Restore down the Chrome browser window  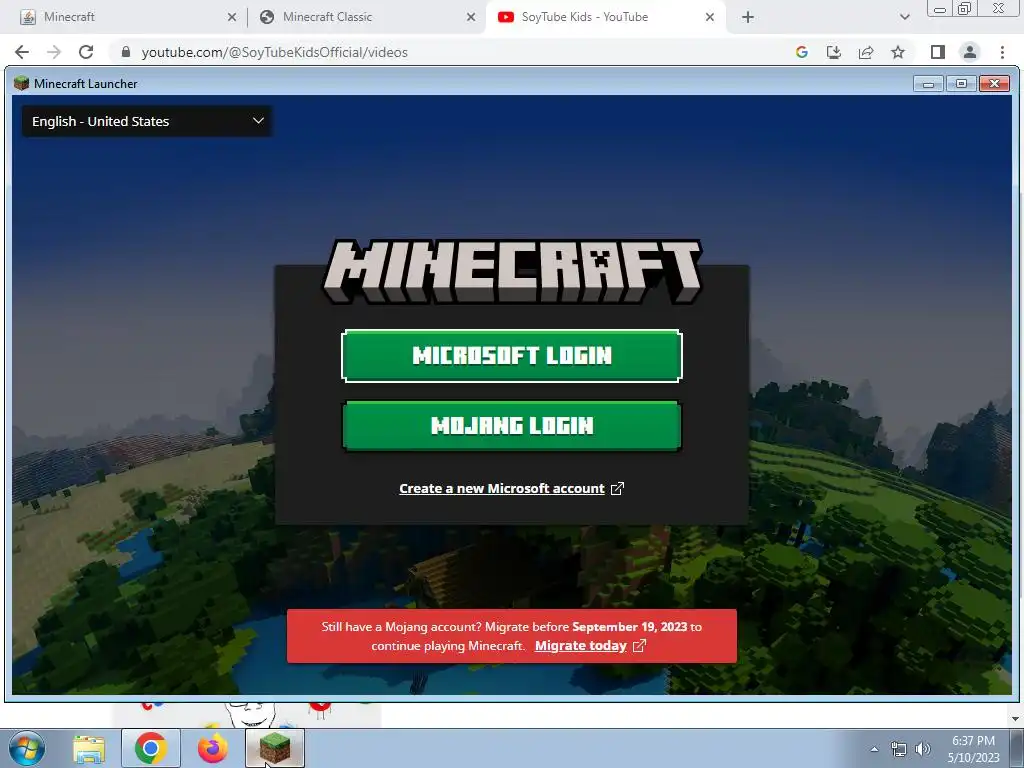click(965, 8)
